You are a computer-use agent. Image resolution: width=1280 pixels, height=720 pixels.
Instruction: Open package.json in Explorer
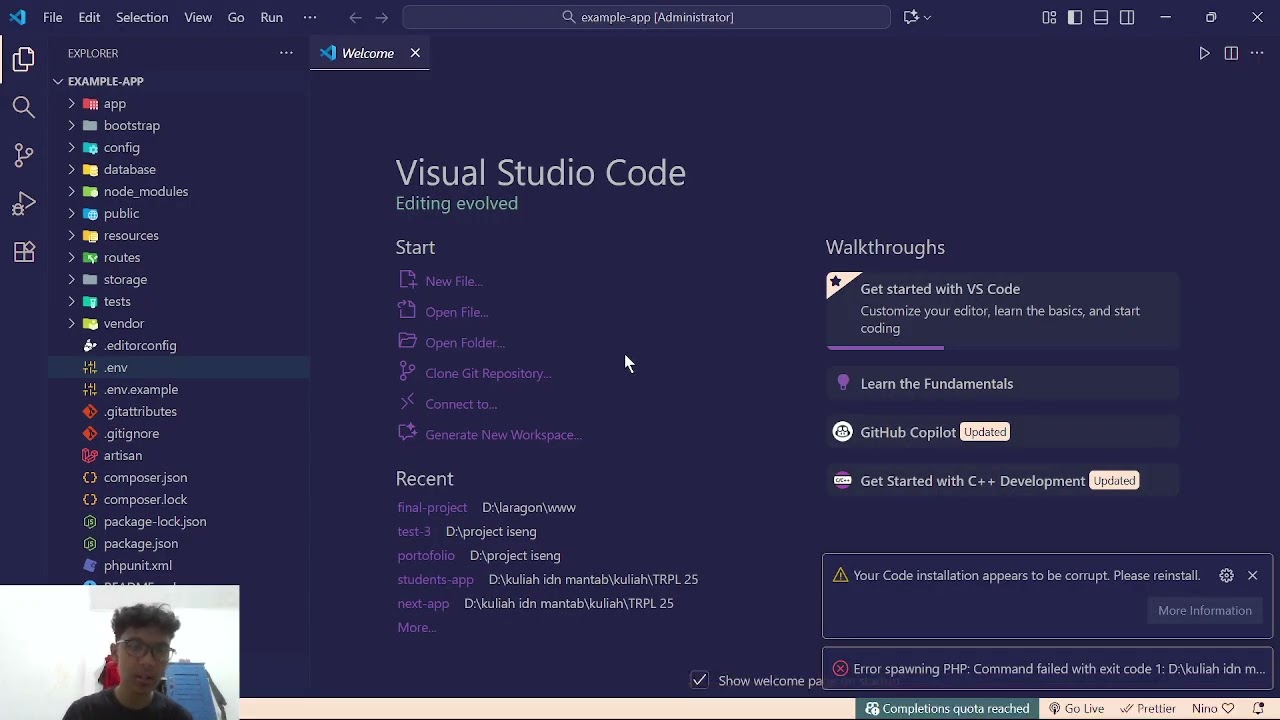141,543
